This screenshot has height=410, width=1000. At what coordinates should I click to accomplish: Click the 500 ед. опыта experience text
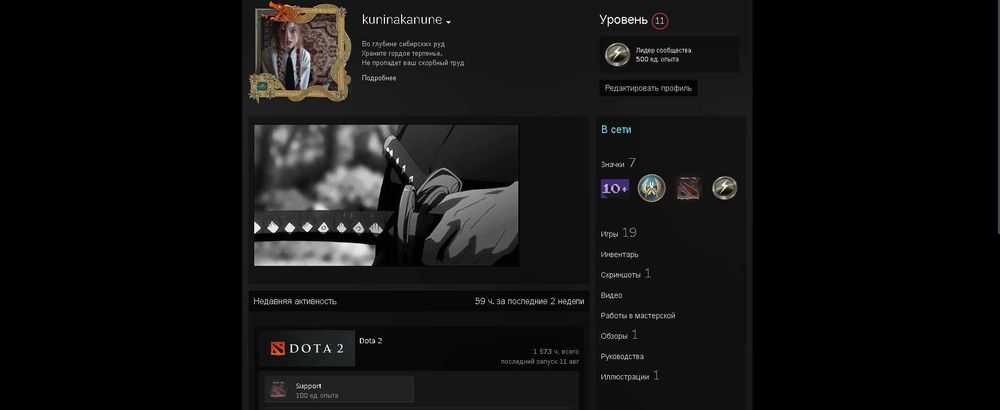pyautogui.click(x=657, y=59)
